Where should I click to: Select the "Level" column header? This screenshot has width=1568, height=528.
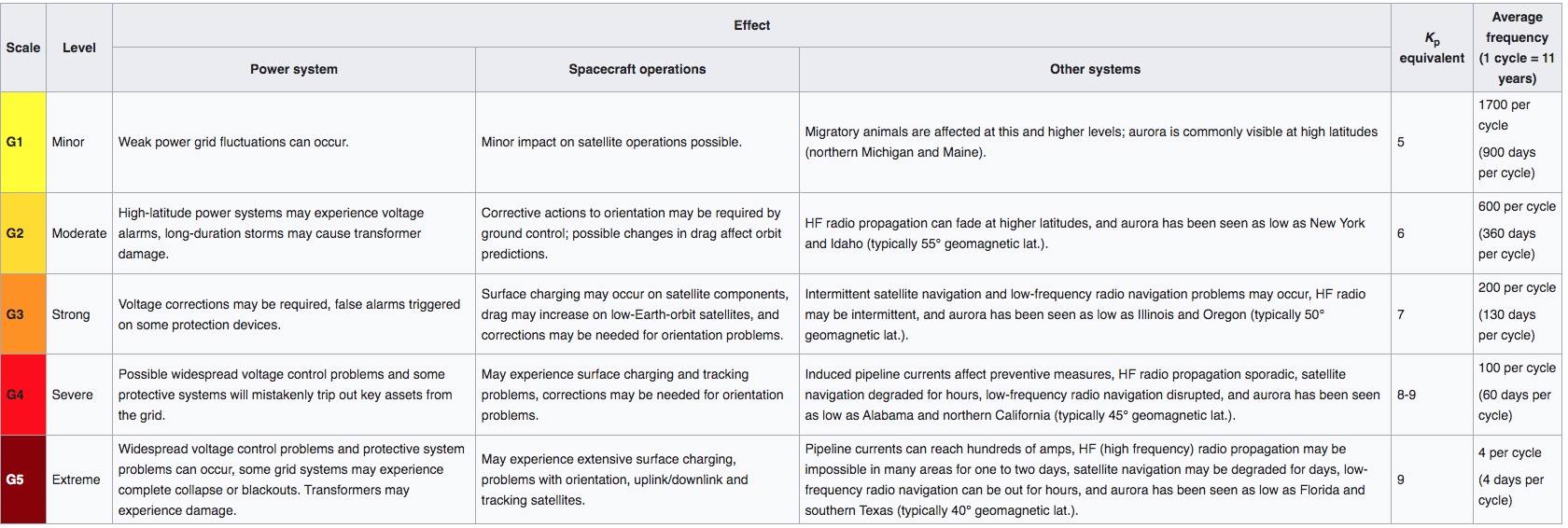tap(79, 48)
